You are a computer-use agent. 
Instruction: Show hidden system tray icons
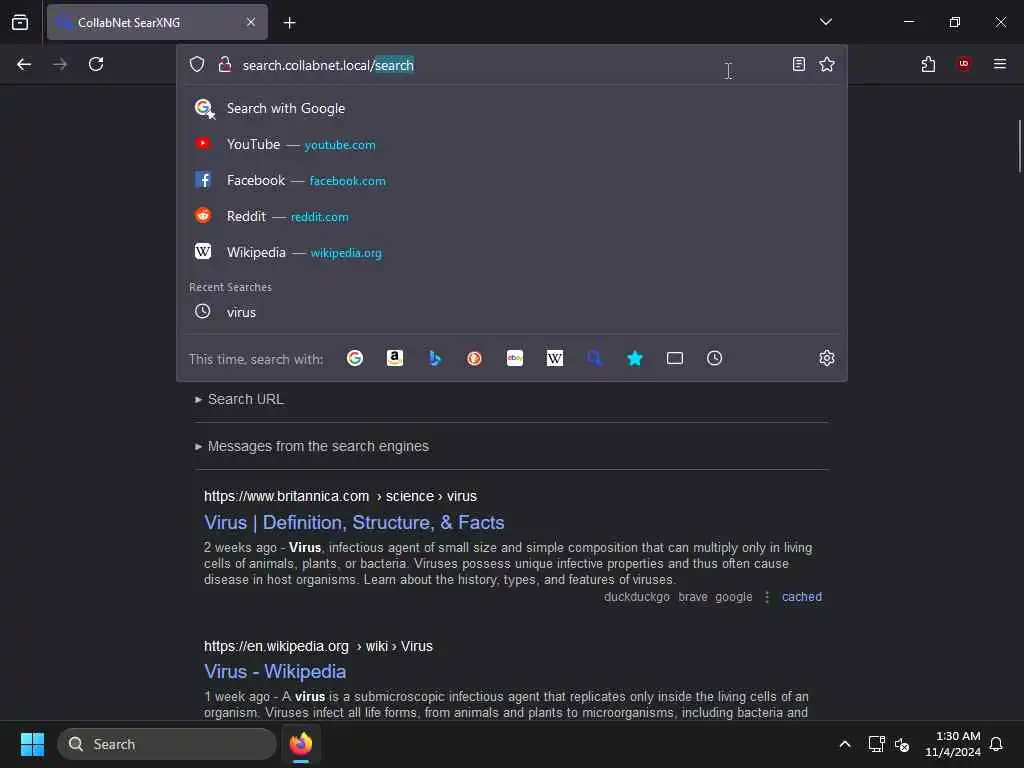[x=844, y=744]
